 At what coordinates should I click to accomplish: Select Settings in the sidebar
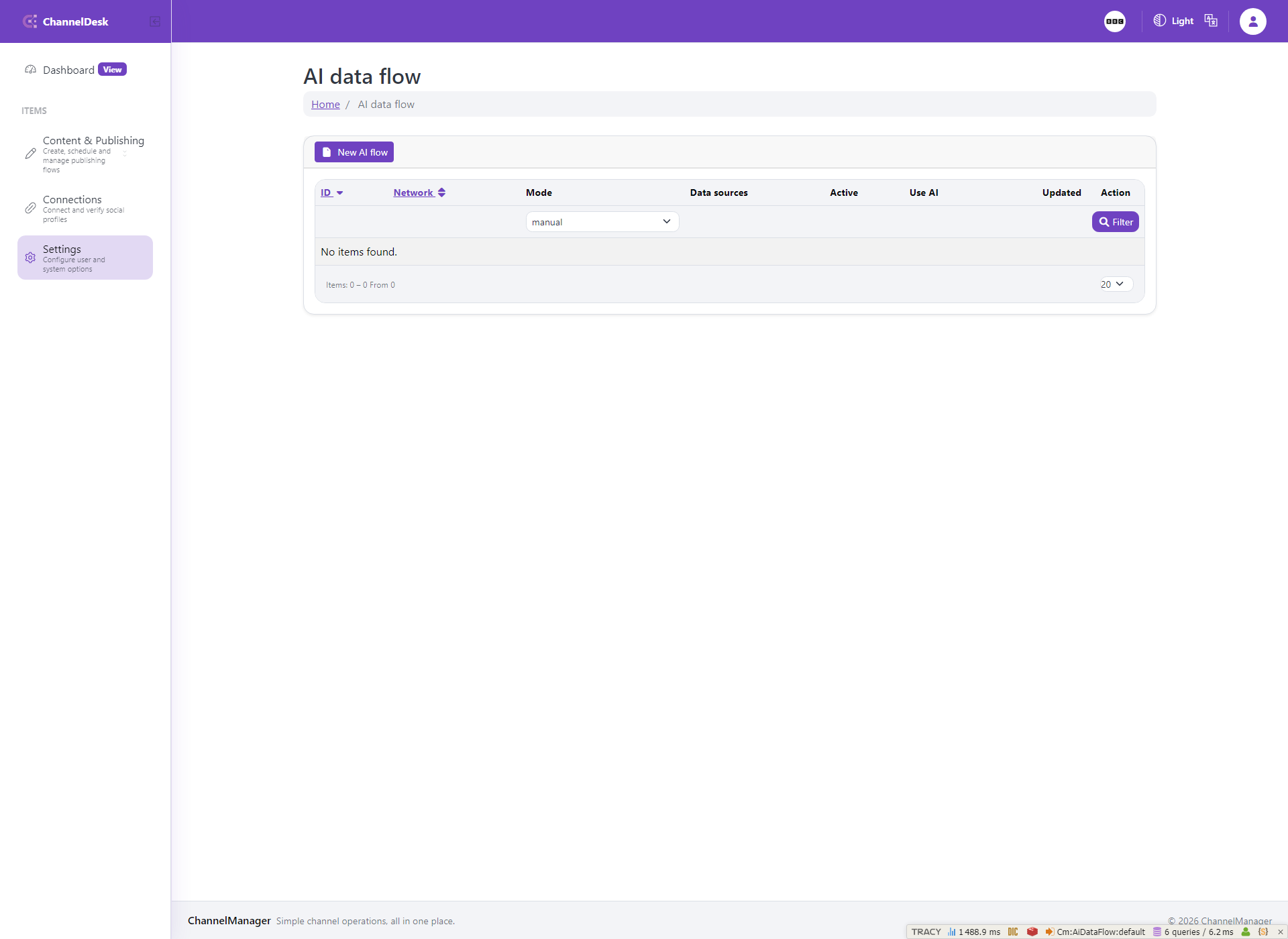tap(85, 258)
